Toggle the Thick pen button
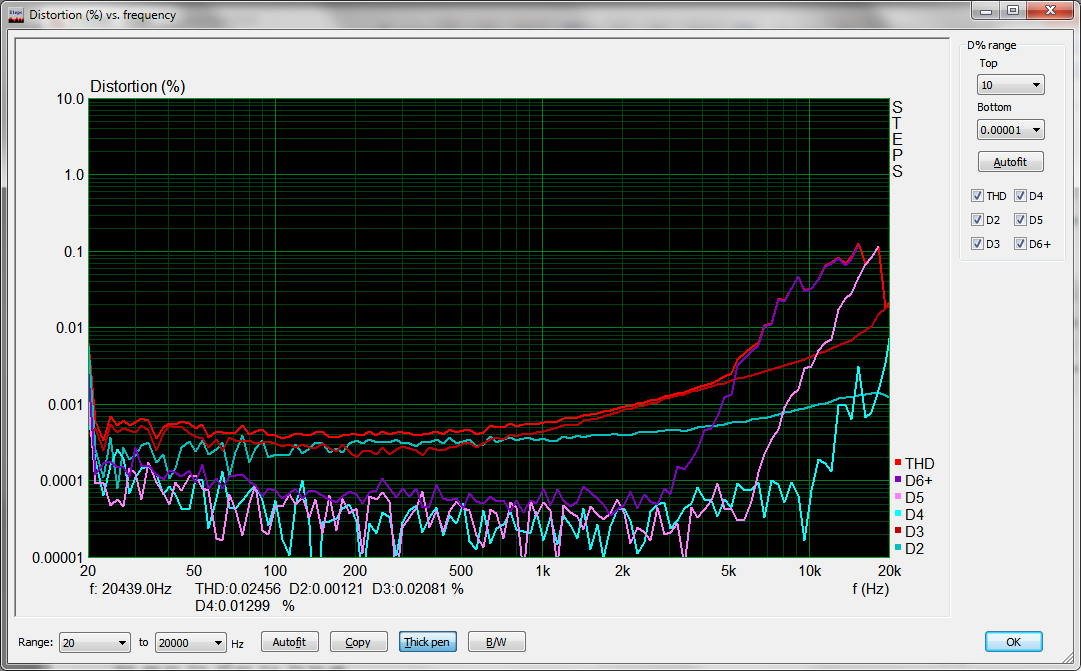The height and width of the screenshot is (671, 1081). 426,642
